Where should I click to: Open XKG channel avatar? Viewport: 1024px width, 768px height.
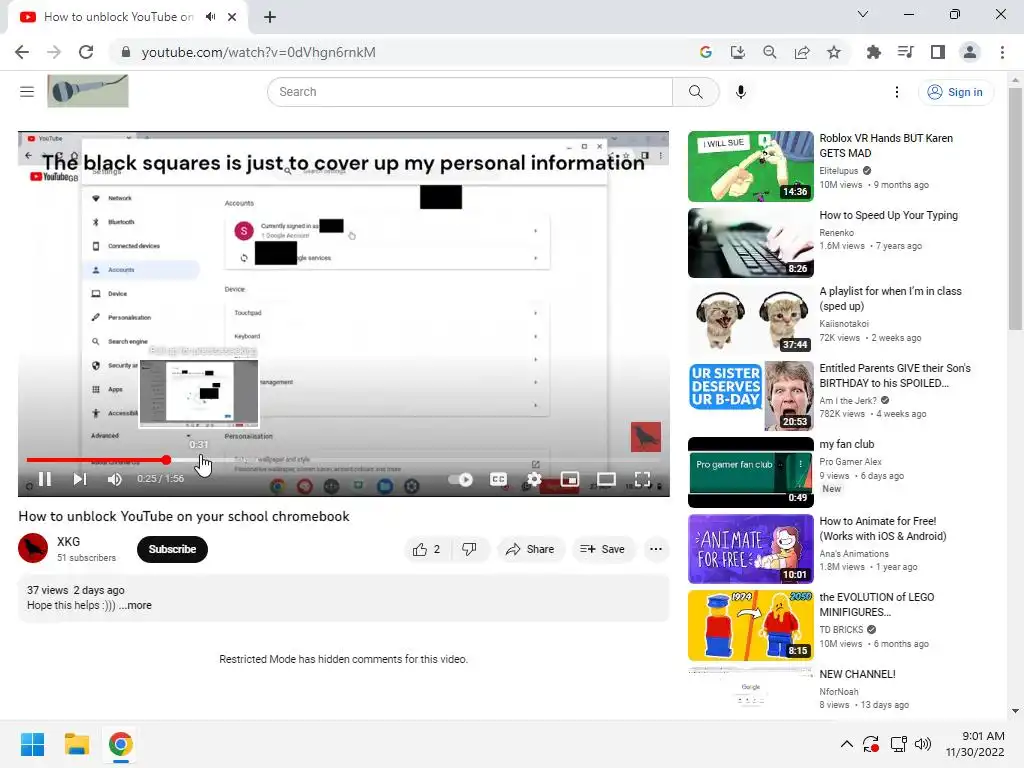[x=33, y=549]
